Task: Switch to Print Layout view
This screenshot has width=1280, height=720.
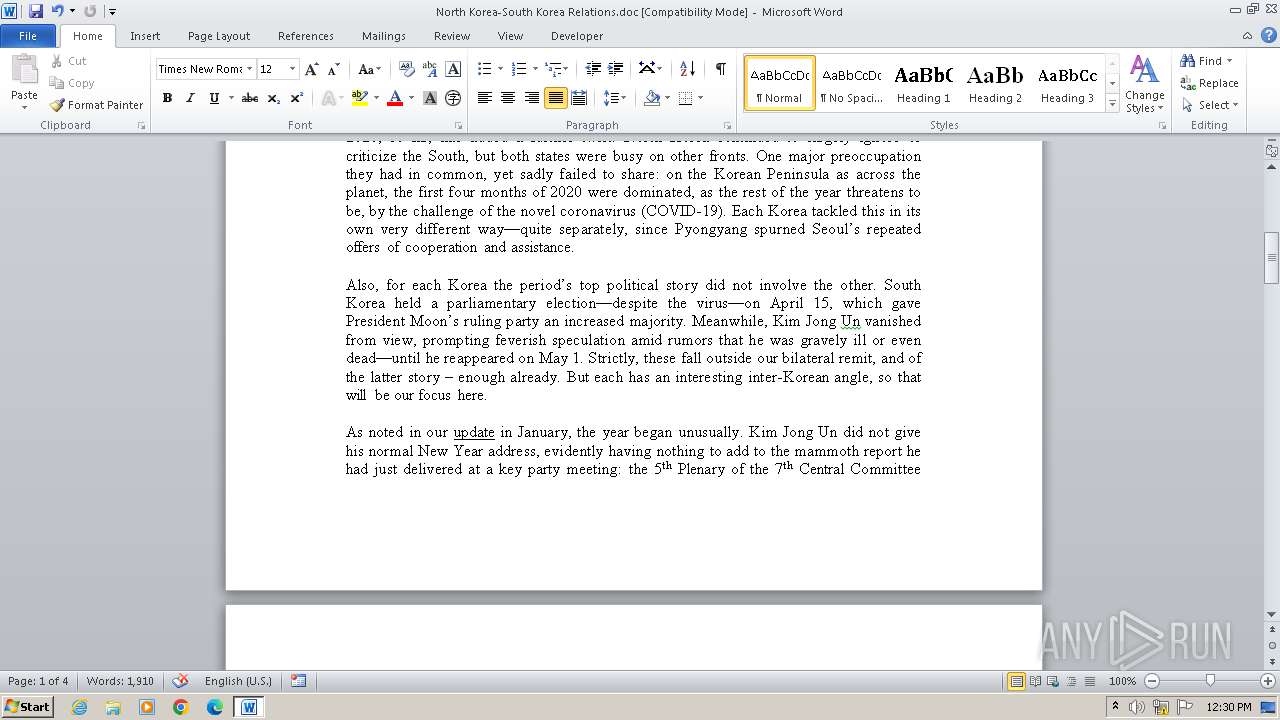Action: coord(1016,681)
